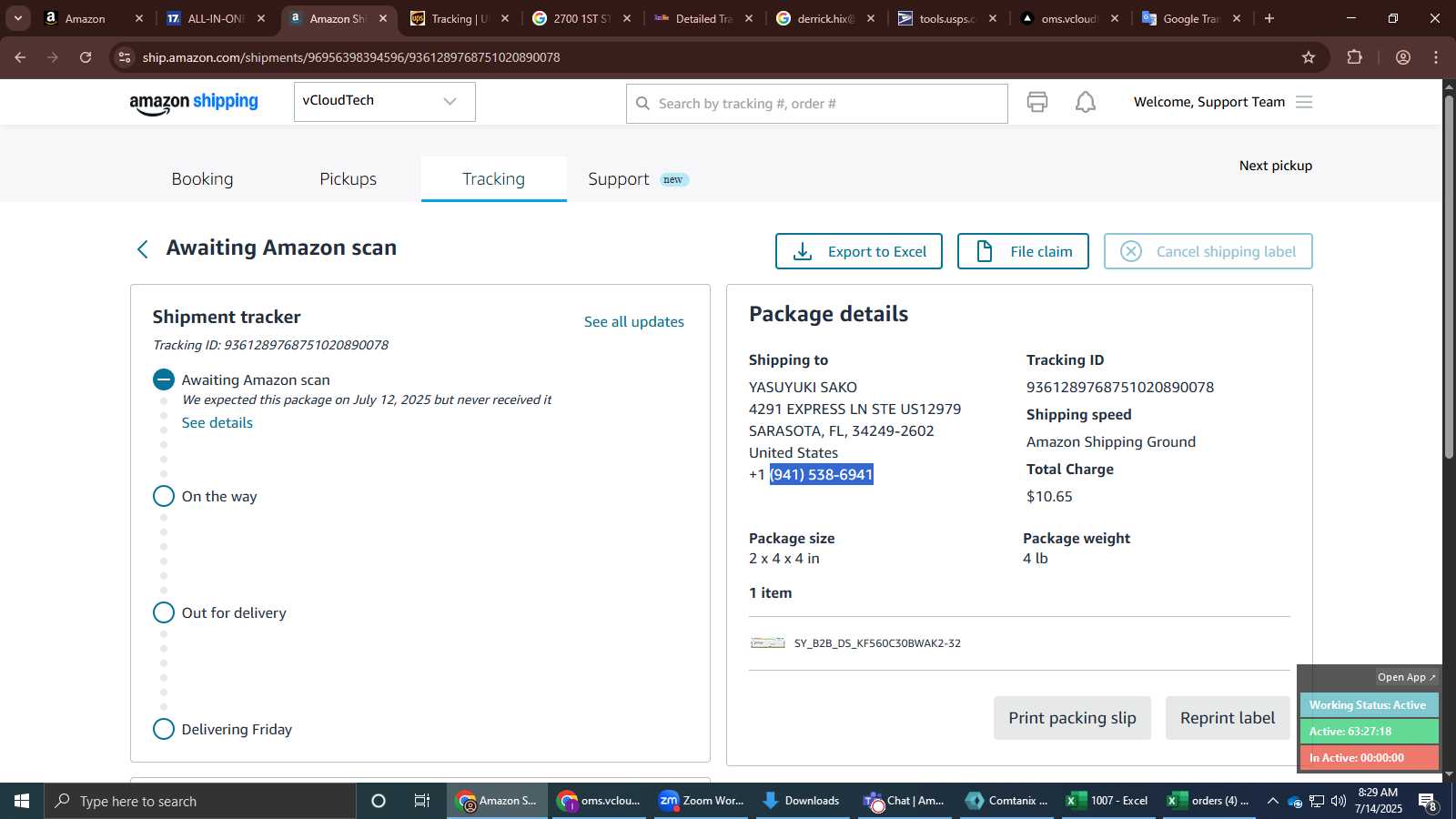Click Windows taskbar search box
1456x819 pixels.
coord(200,801)
